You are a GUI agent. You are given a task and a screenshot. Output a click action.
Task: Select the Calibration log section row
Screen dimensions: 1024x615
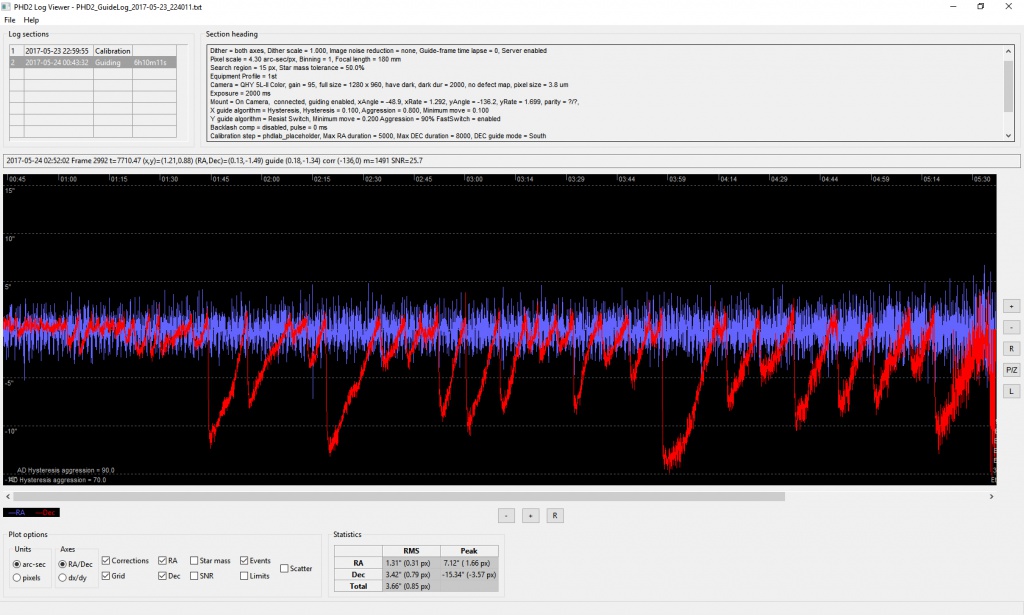pos(93,50)
